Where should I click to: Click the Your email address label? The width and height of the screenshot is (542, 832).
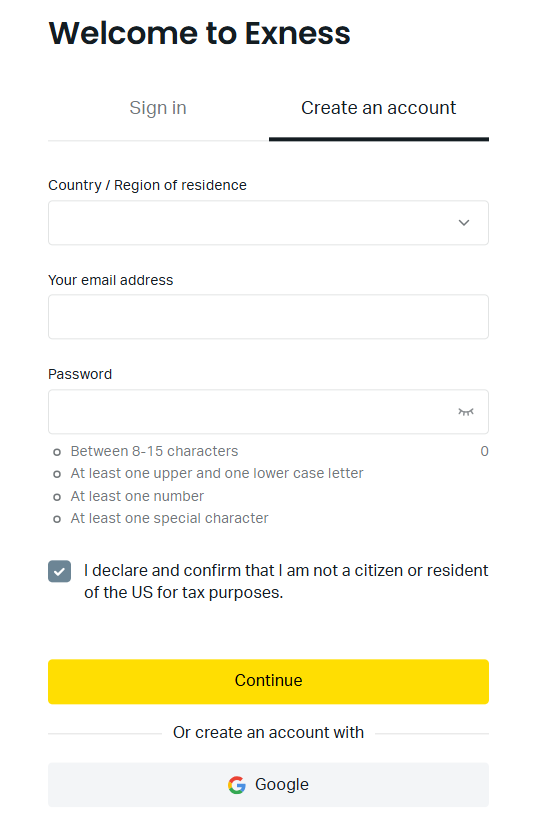click(111, 280)
